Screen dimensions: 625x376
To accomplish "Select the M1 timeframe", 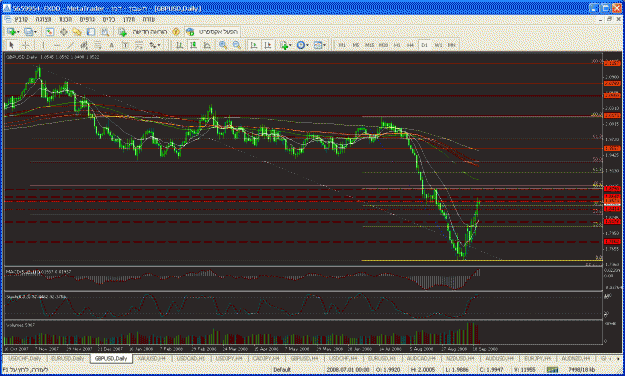I will click(342, 45).
